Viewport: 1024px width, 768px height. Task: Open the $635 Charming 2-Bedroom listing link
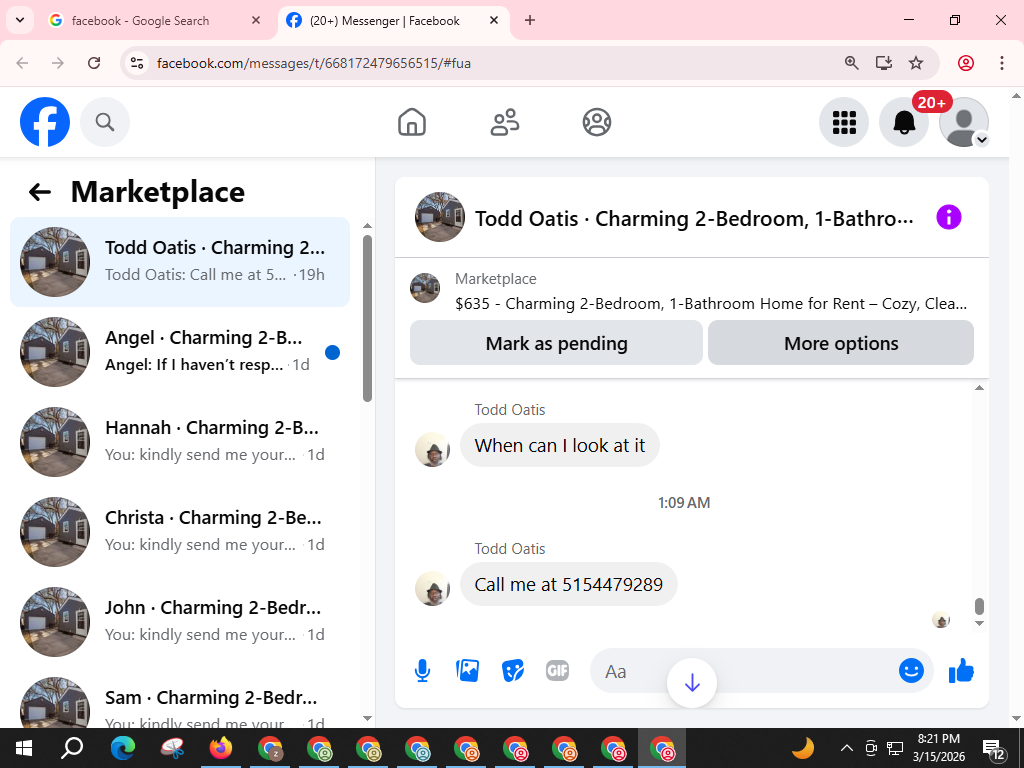[x=711, y=304]
